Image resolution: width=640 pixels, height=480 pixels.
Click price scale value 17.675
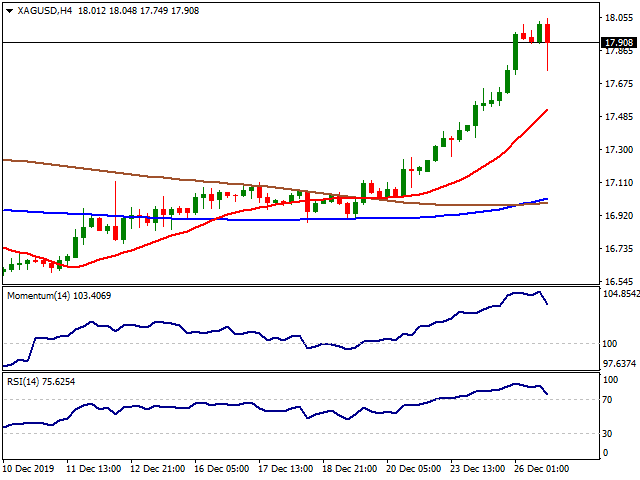[x=619, y=84]
